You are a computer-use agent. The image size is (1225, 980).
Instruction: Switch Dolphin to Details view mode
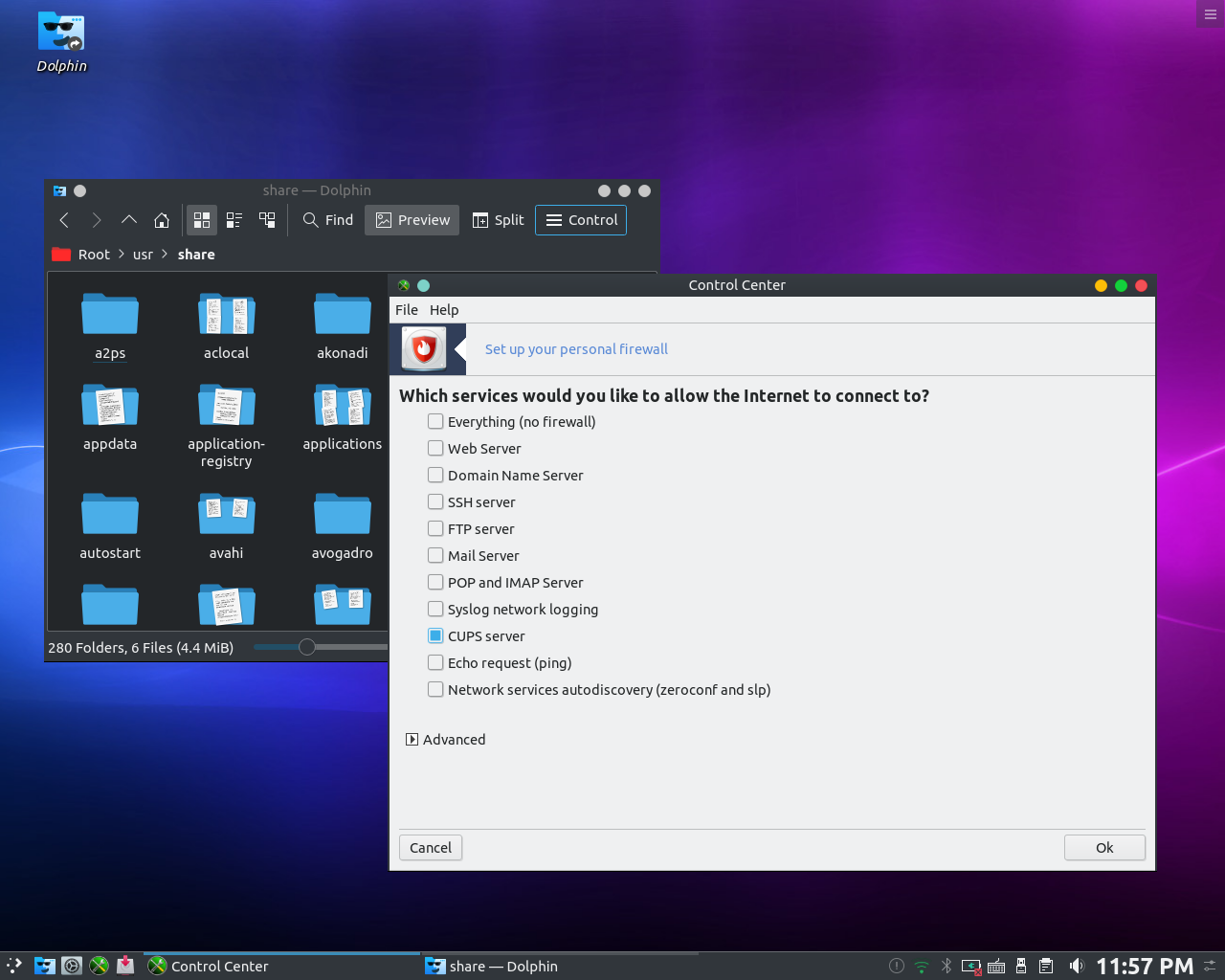(267, 220)
